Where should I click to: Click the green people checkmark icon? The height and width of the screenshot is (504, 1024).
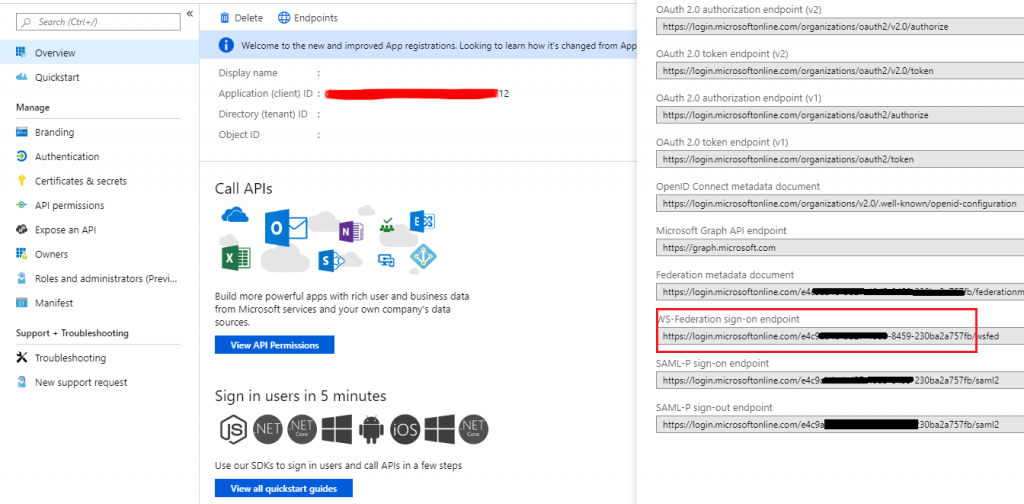(x=387, y=225)
